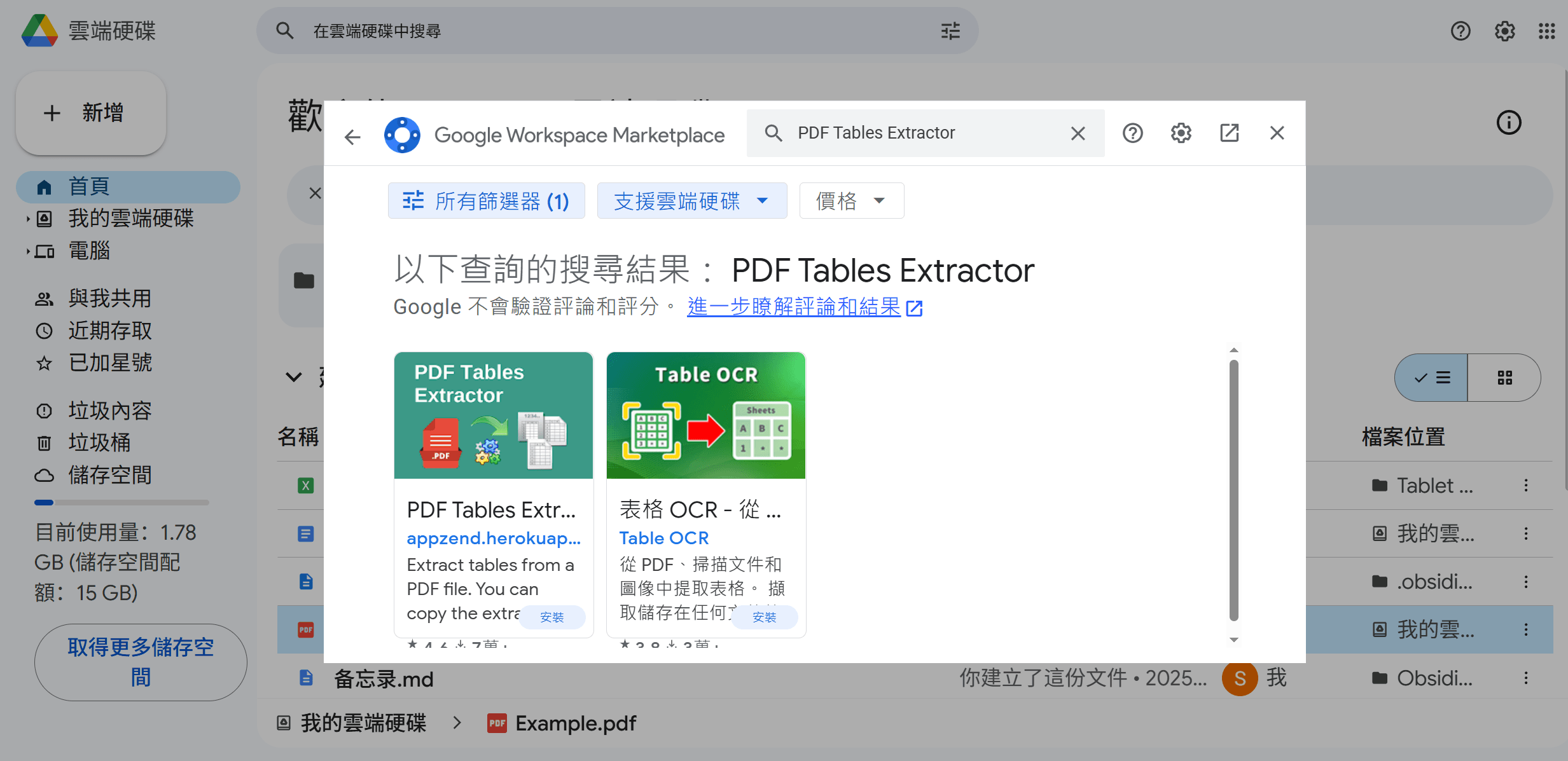This screenshot has height=761, width=1568.
Task: Collapse suggested files section chevron
Action: 293,377
